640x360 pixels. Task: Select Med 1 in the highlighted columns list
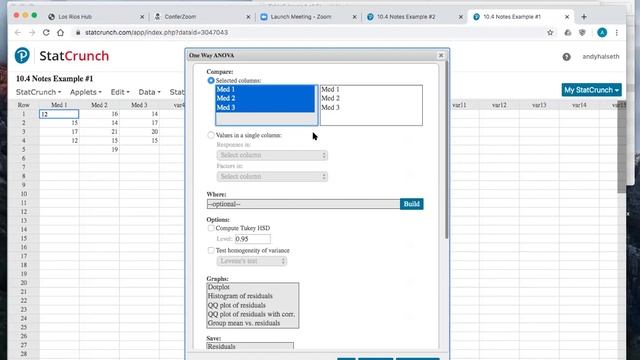click(265, 89)
